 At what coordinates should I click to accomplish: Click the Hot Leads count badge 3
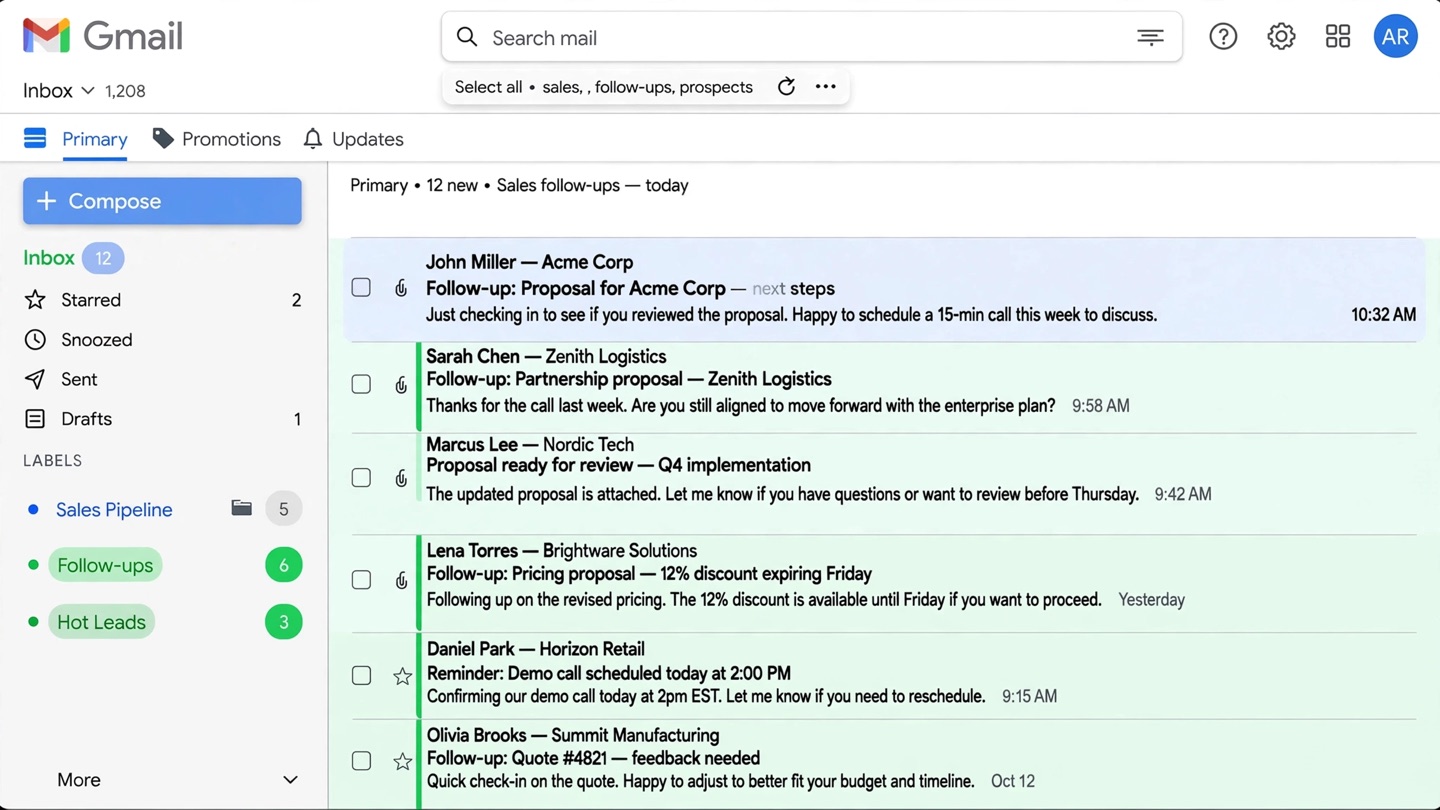tap(284, 622)
